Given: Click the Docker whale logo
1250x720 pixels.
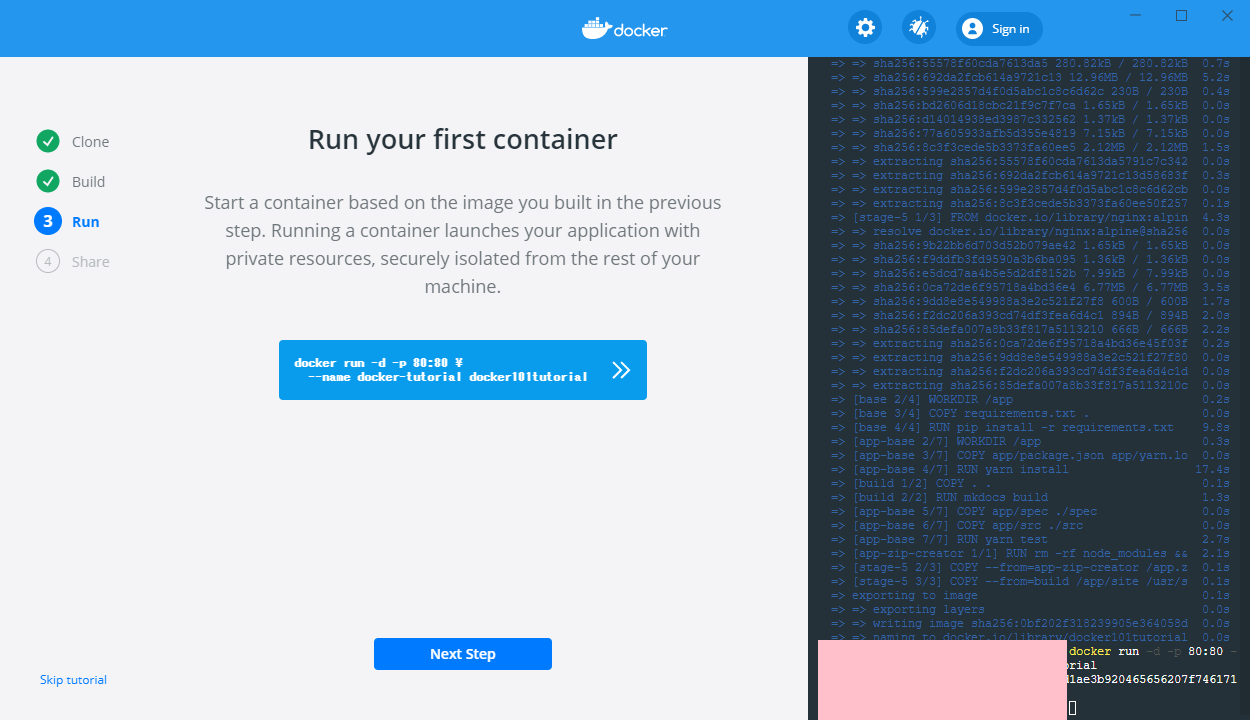Looking at the screenshot, I should 625,29.
